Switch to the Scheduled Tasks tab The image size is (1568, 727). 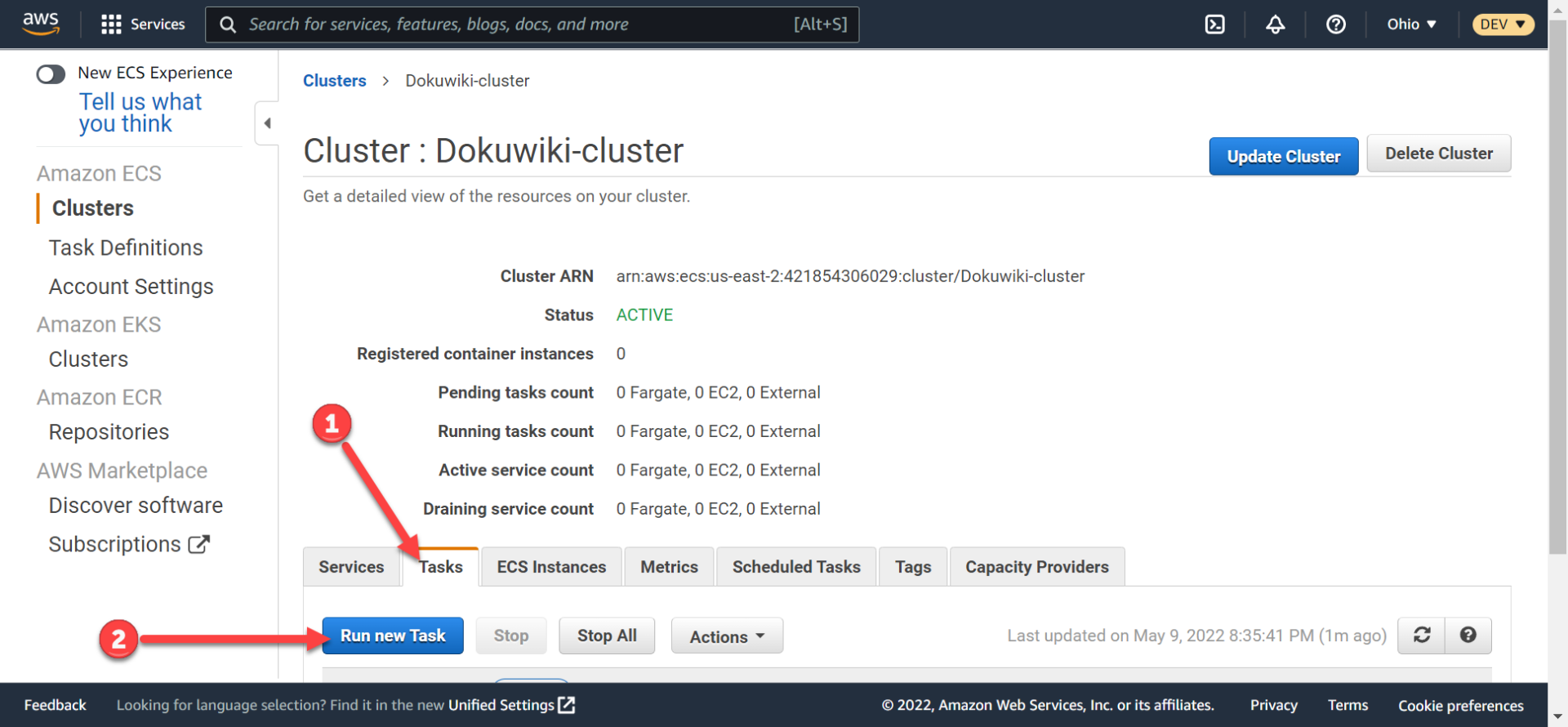click(796, 567)
